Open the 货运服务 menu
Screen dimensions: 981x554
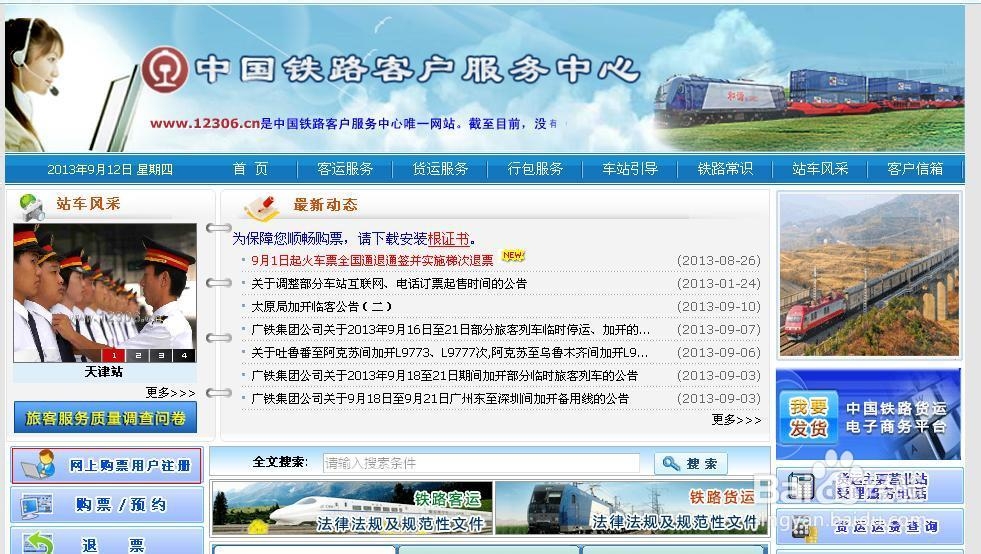440,169
